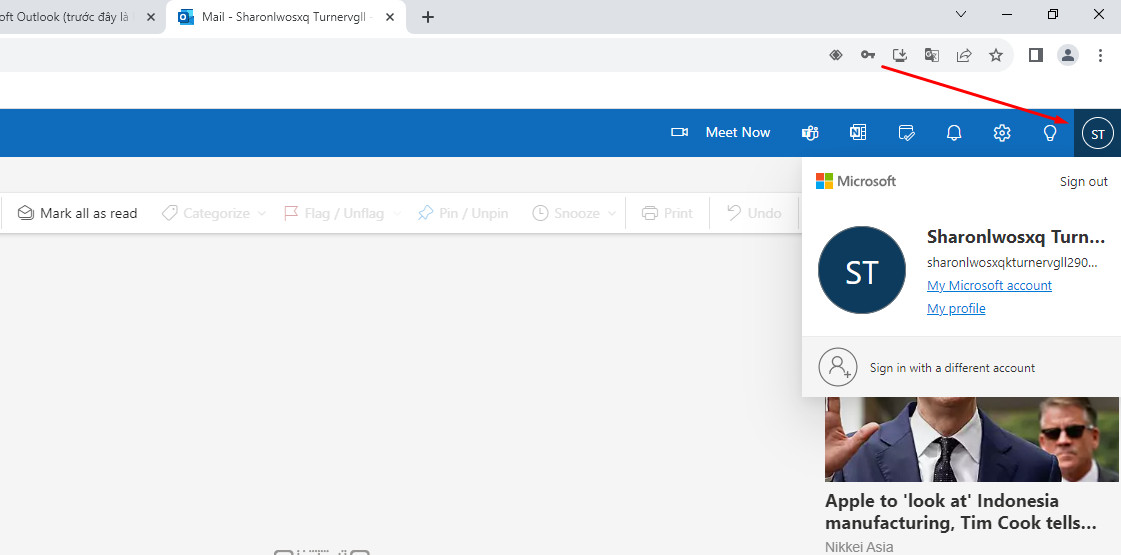Viewport: 1121px width, 555px height.
Task: Click the add-account person icon
Action: coord(838,367)
